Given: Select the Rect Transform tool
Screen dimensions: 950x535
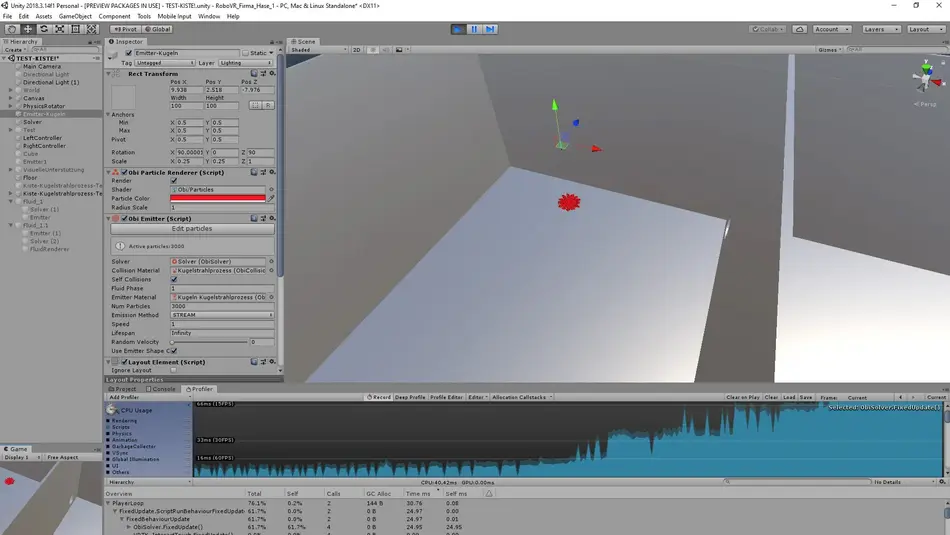Looking at the screenshot, I should [76, 29].
